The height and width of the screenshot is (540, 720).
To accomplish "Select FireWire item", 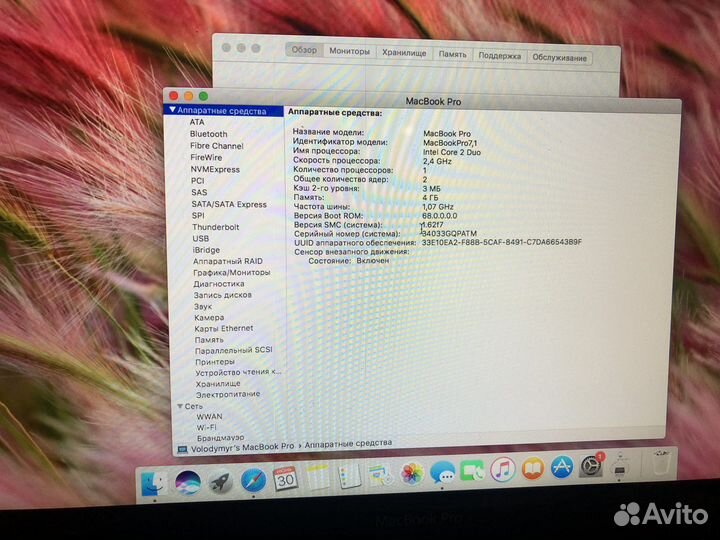I will (206, 158).
